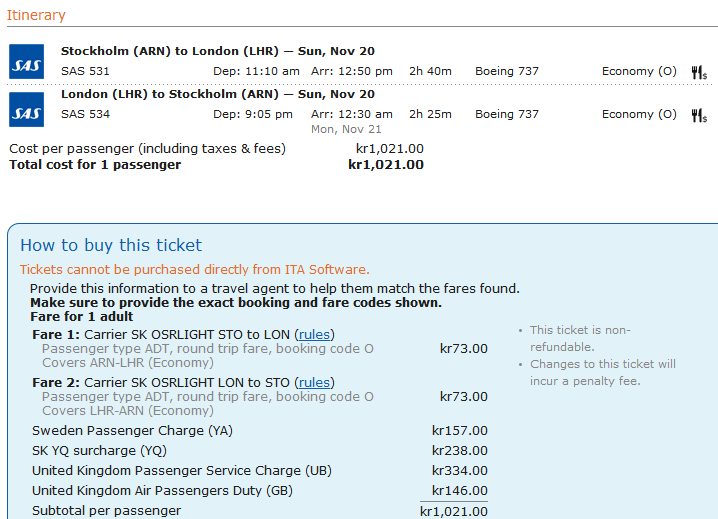Click the SAS logo beside flight SAS 531

pyautogui.click(x=26, y=62)
